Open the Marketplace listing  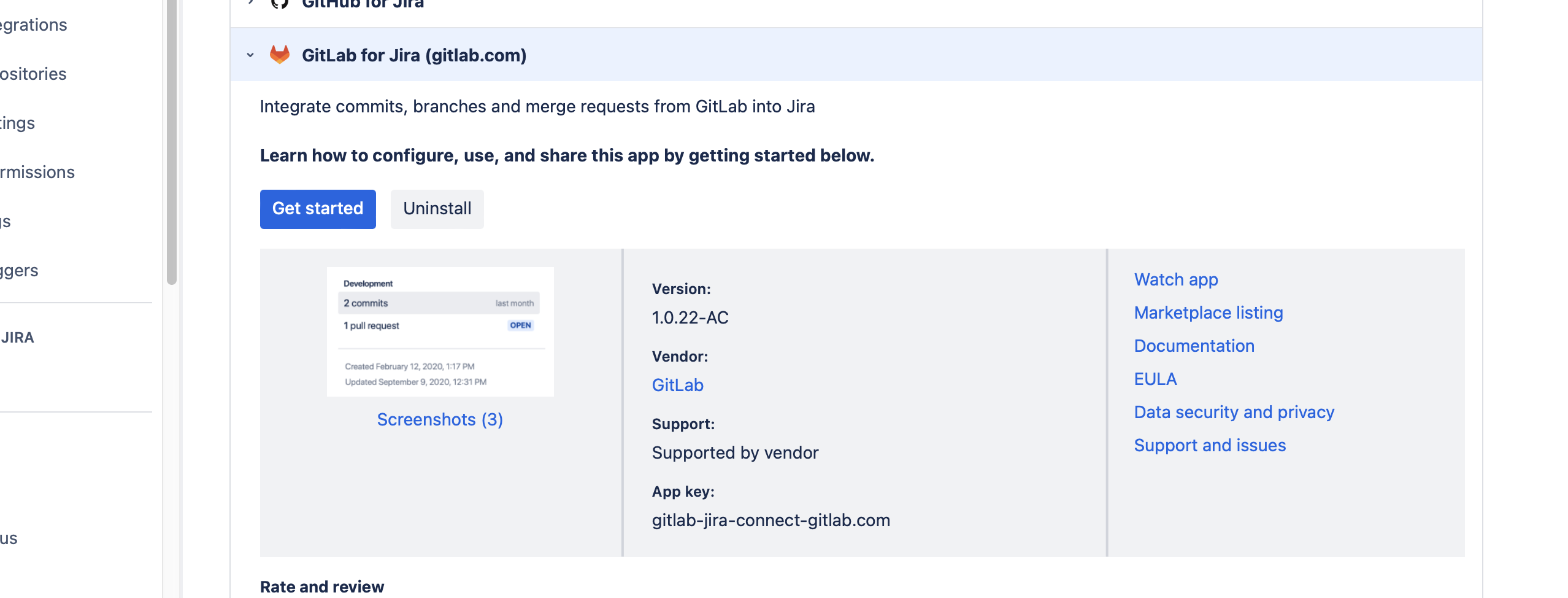(1208, 313)
